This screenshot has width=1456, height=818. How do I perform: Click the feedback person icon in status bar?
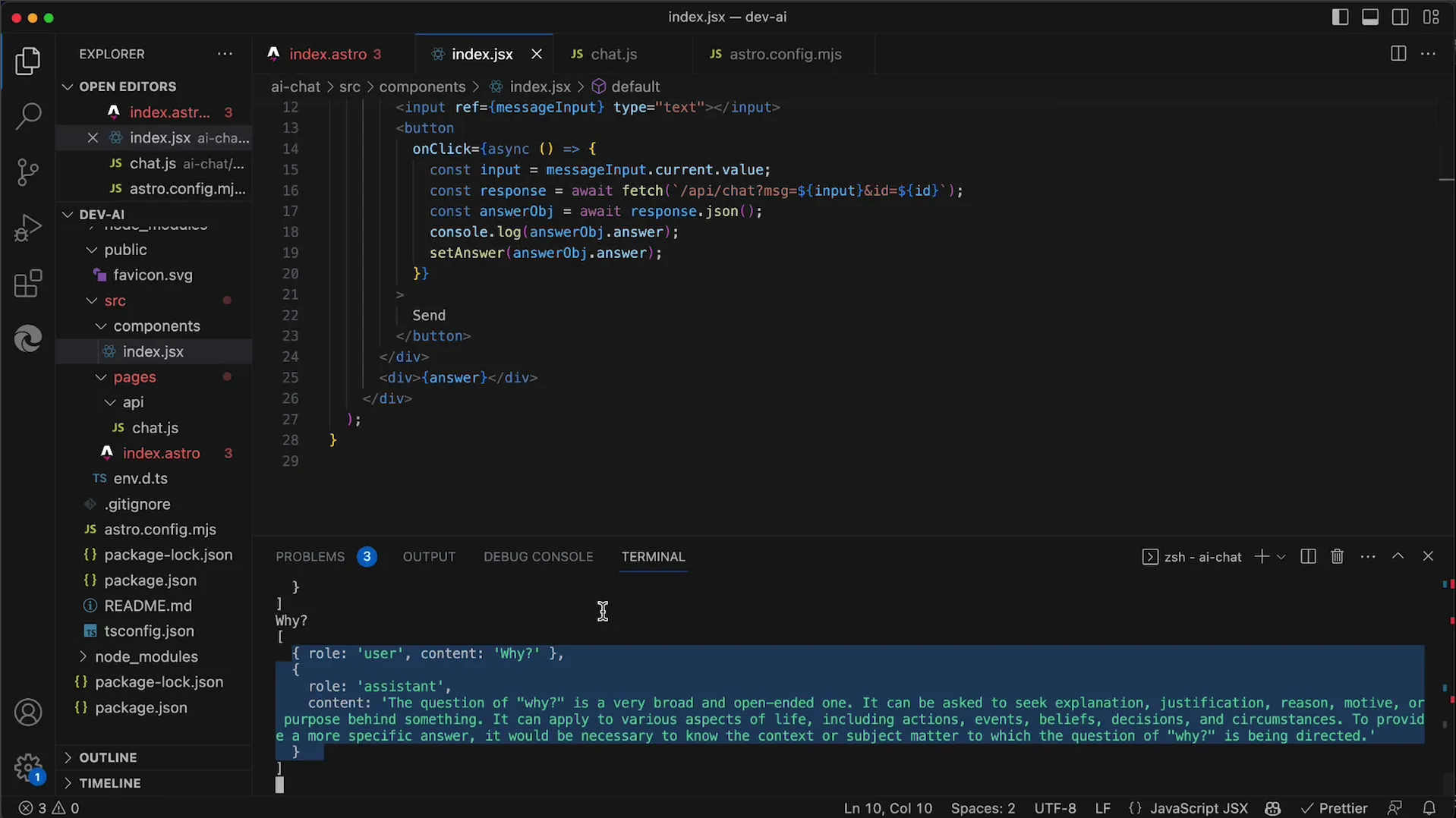coord(1395,808)
